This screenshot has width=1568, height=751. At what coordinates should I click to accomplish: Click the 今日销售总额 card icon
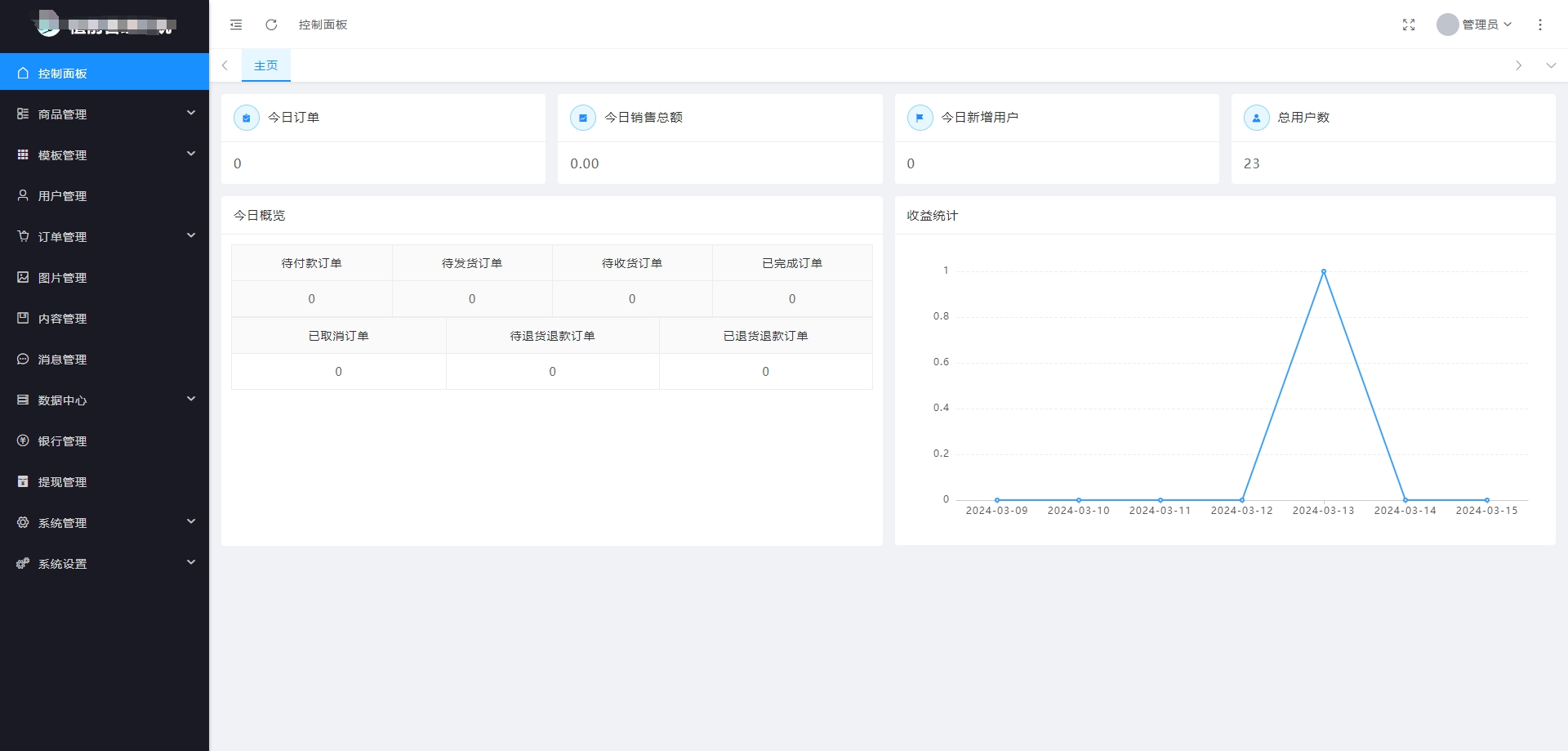click(x=583, y=118)
